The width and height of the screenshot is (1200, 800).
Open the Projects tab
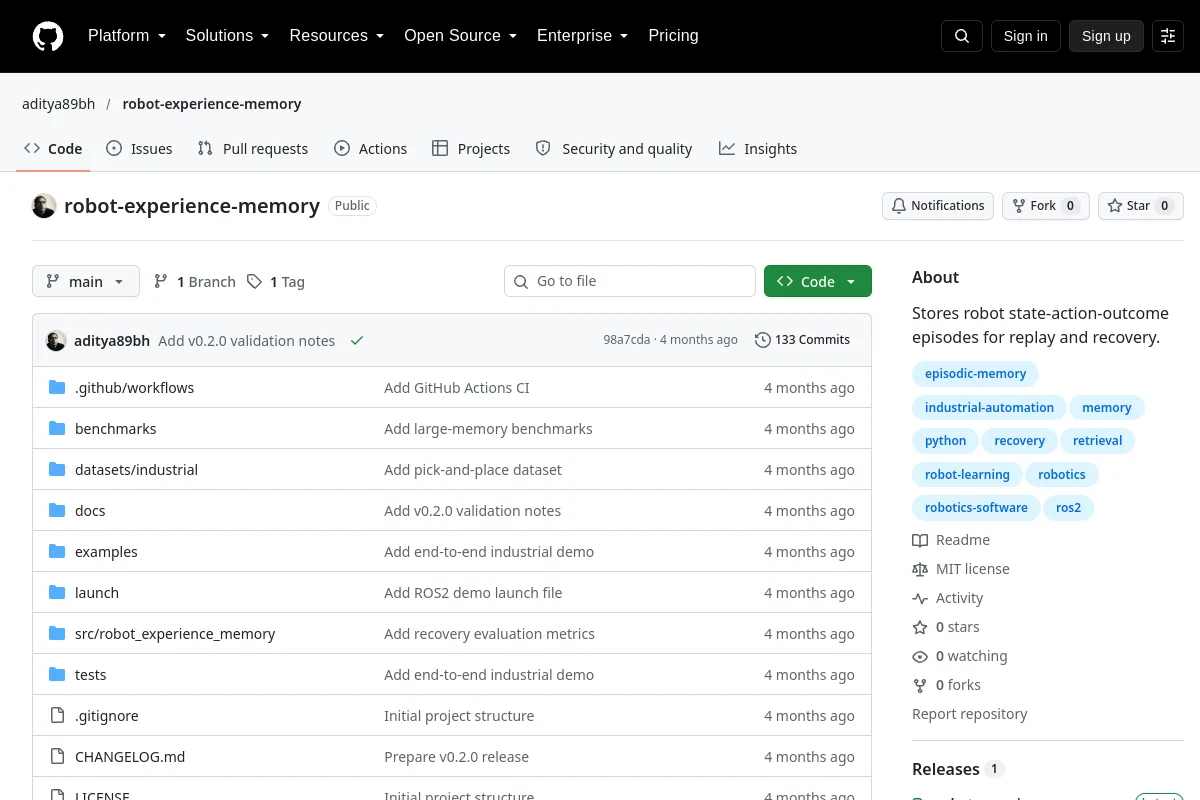(471, 148)
